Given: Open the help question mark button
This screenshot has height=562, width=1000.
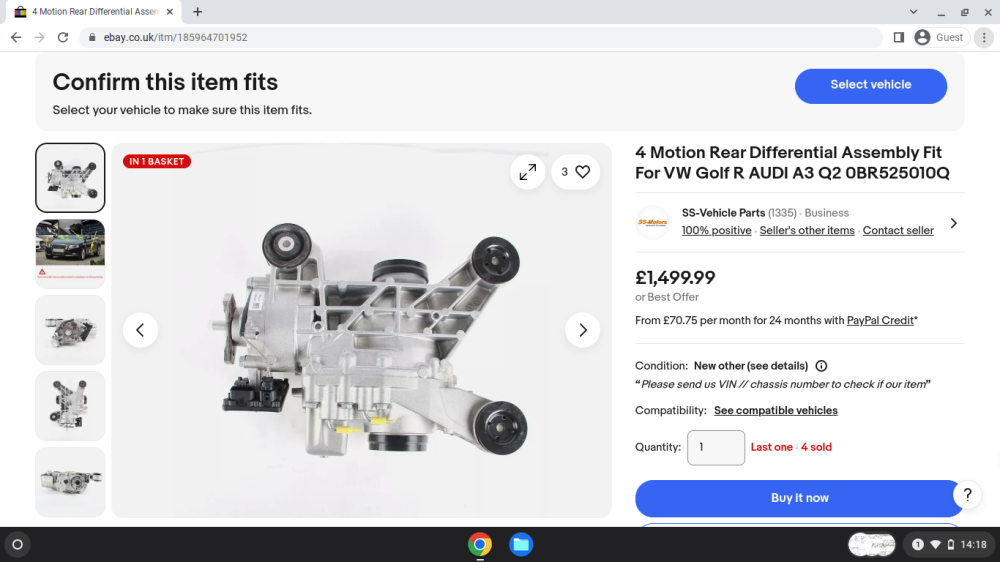Looking at the screenshot, I should (x=967, y=494).
